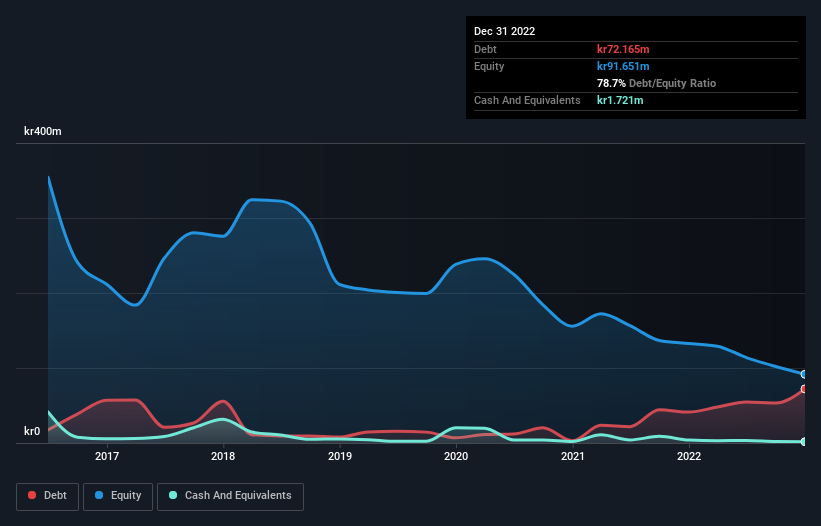
Task: Click the Cash And Equivalents tooltip label
Action: point(527,100)
